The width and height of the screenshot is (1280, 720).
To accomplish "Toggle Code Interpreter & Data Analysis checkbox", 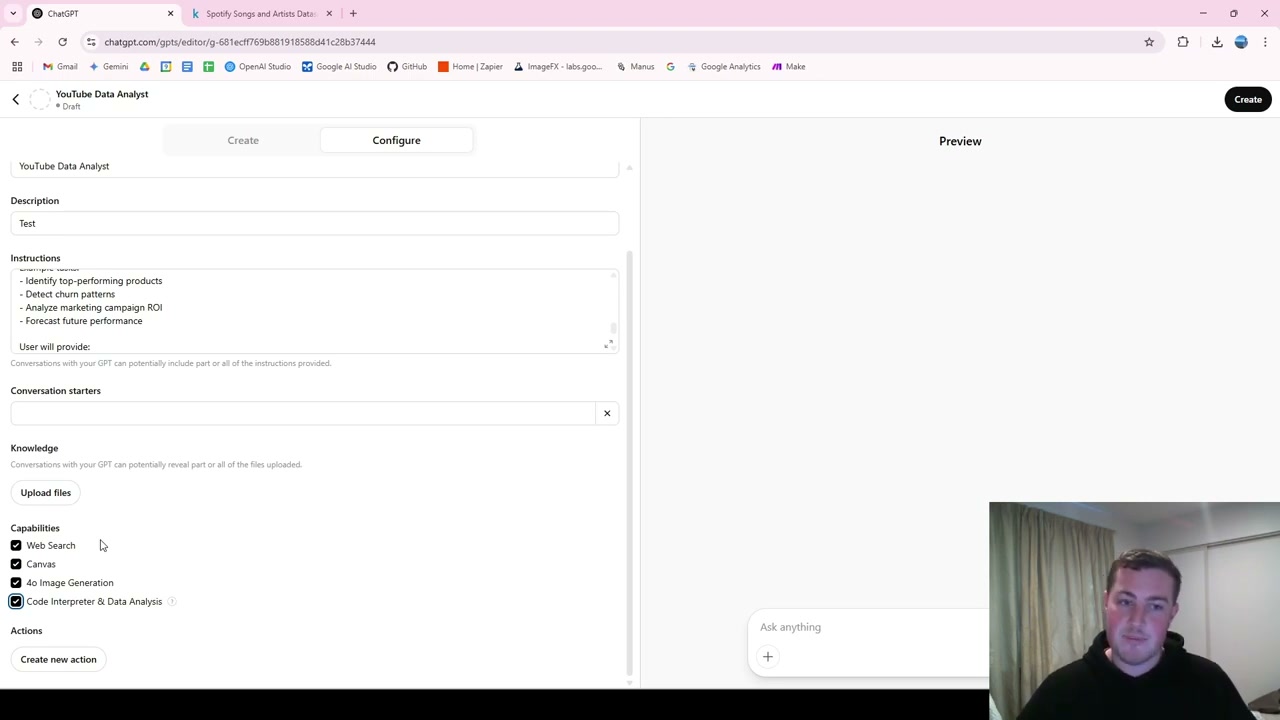I will pyautogui.click(x=16, y=602).
